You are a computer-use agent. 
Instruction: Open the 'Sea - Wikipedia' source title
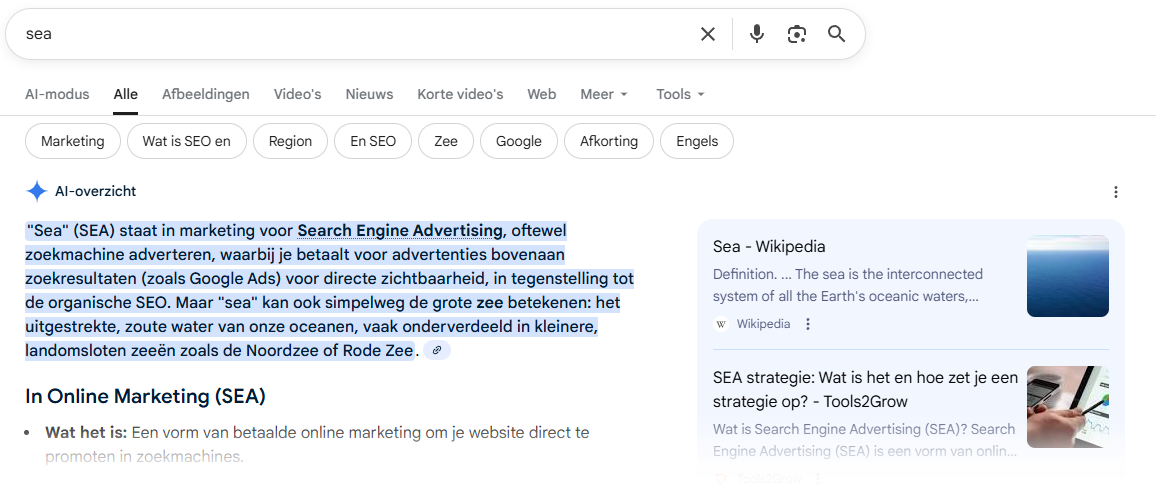[x=769, y=246]
